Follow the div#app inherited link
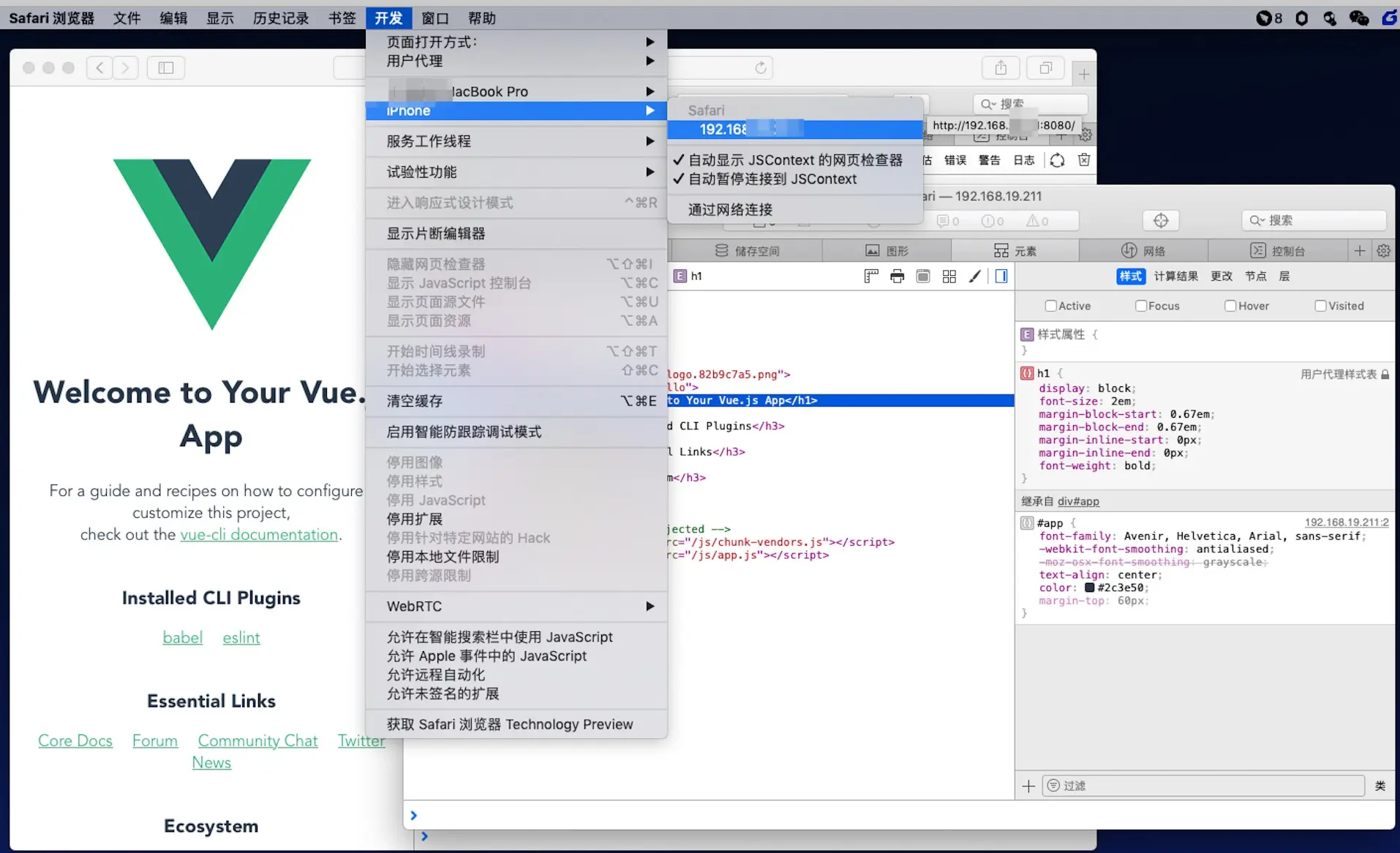1400x853 pixels. click(x=1078, y=501)
